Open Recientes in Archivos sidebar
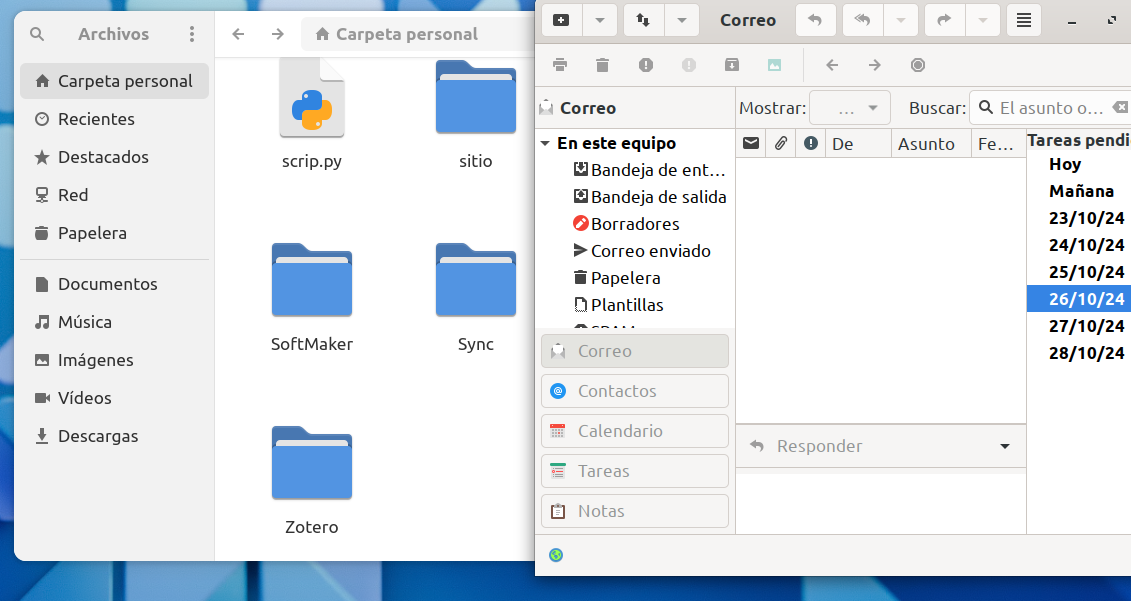Screen dimensions: 1131x601 tap(115, 119)
